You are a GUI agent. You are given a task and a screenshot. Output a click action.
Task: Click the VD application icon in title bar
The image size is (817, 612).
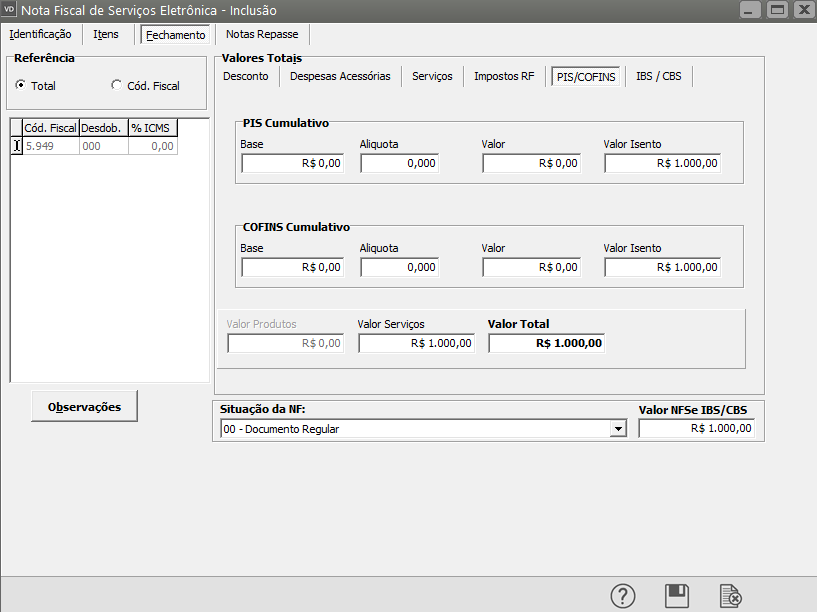click(x=10, y=9)
